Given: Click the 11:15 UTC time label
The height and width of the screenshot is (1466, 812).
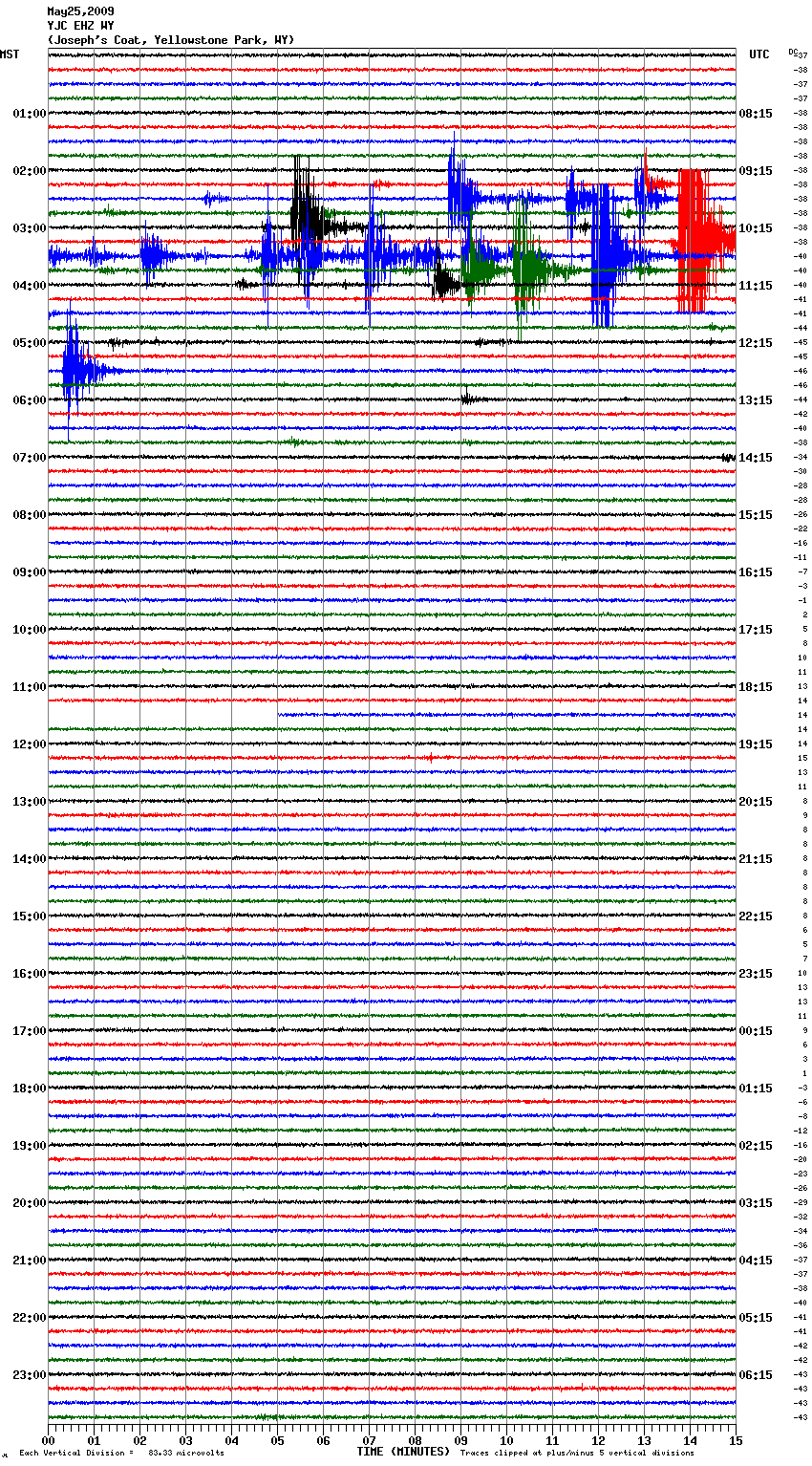Looking at the screenshot, I should point(756,286).
